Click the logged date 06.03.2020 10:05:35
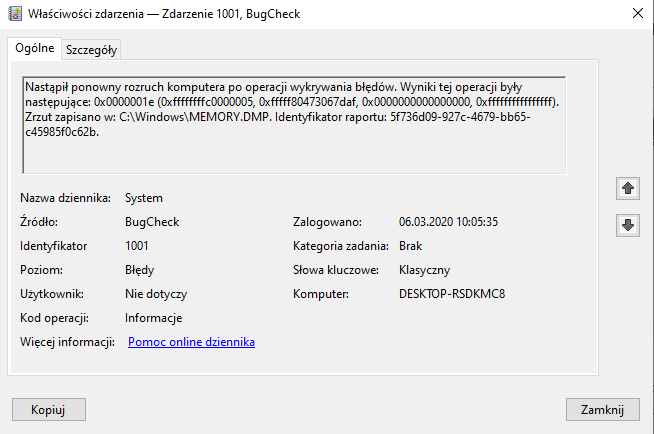The image size is (654, 434). coord(448,222)
